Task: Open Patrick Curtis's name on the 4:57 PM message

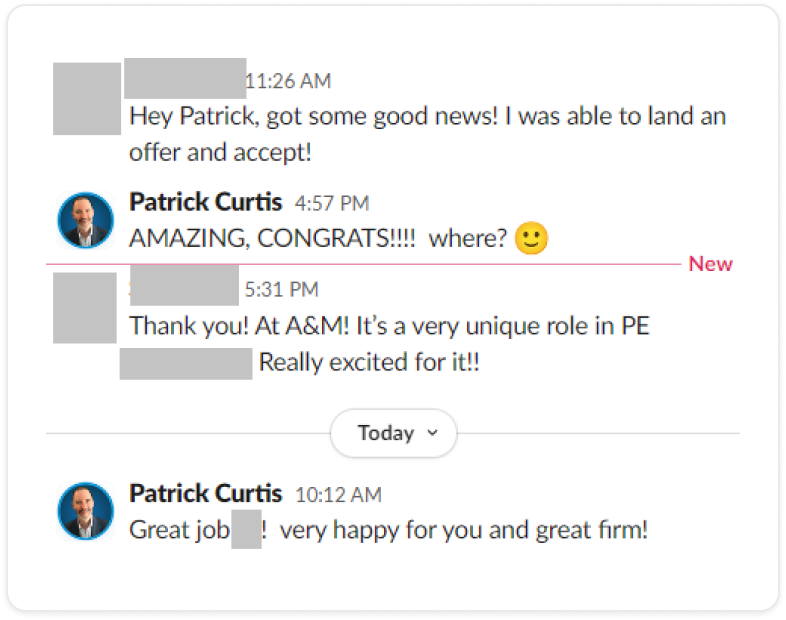Action: 205,202
